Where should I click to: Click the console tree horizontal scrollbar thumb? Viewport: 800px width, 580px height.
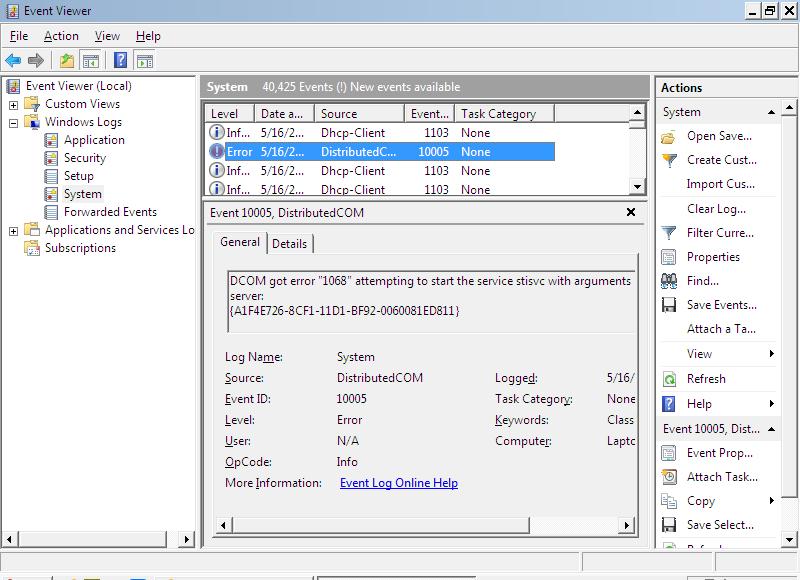[92, 539]
